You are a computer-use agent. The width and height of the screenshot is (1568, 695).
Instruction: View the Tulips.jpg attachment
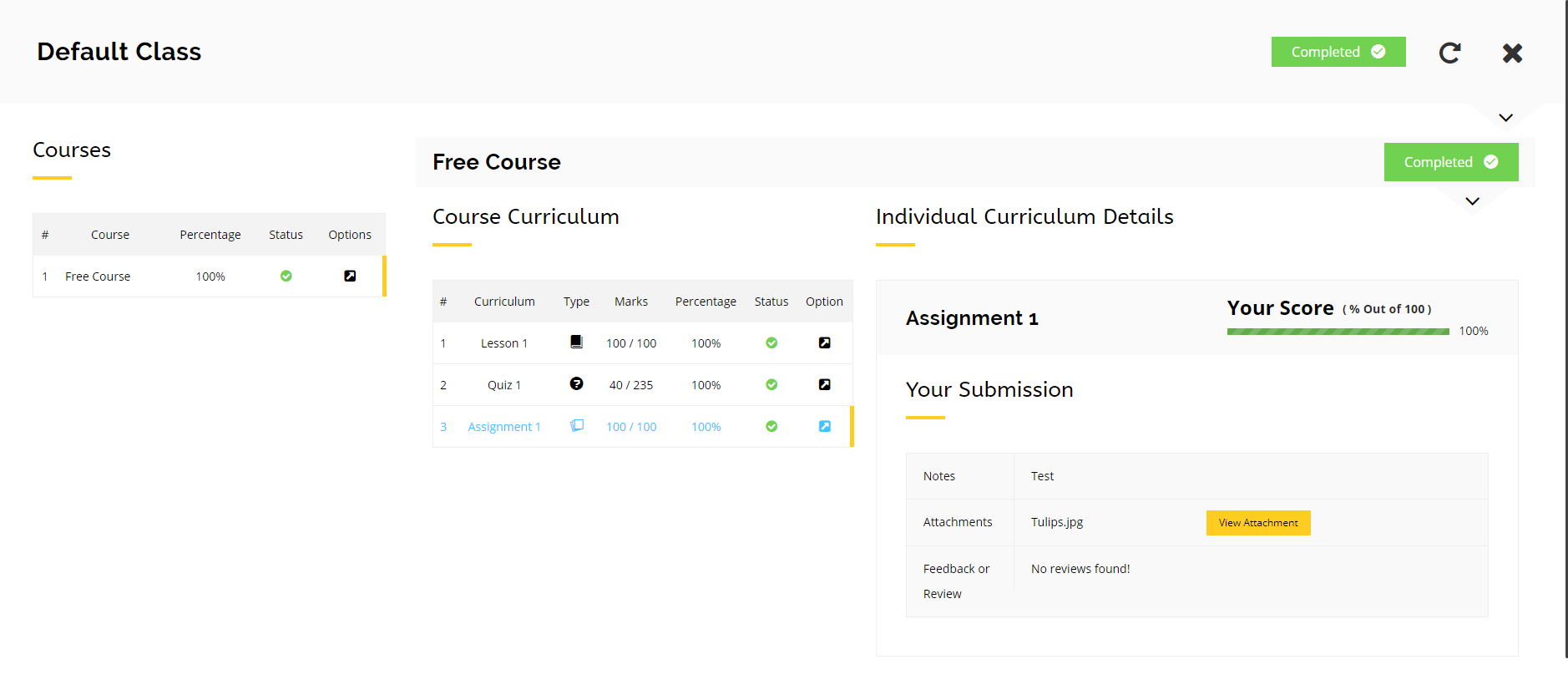click(1257, 523)
